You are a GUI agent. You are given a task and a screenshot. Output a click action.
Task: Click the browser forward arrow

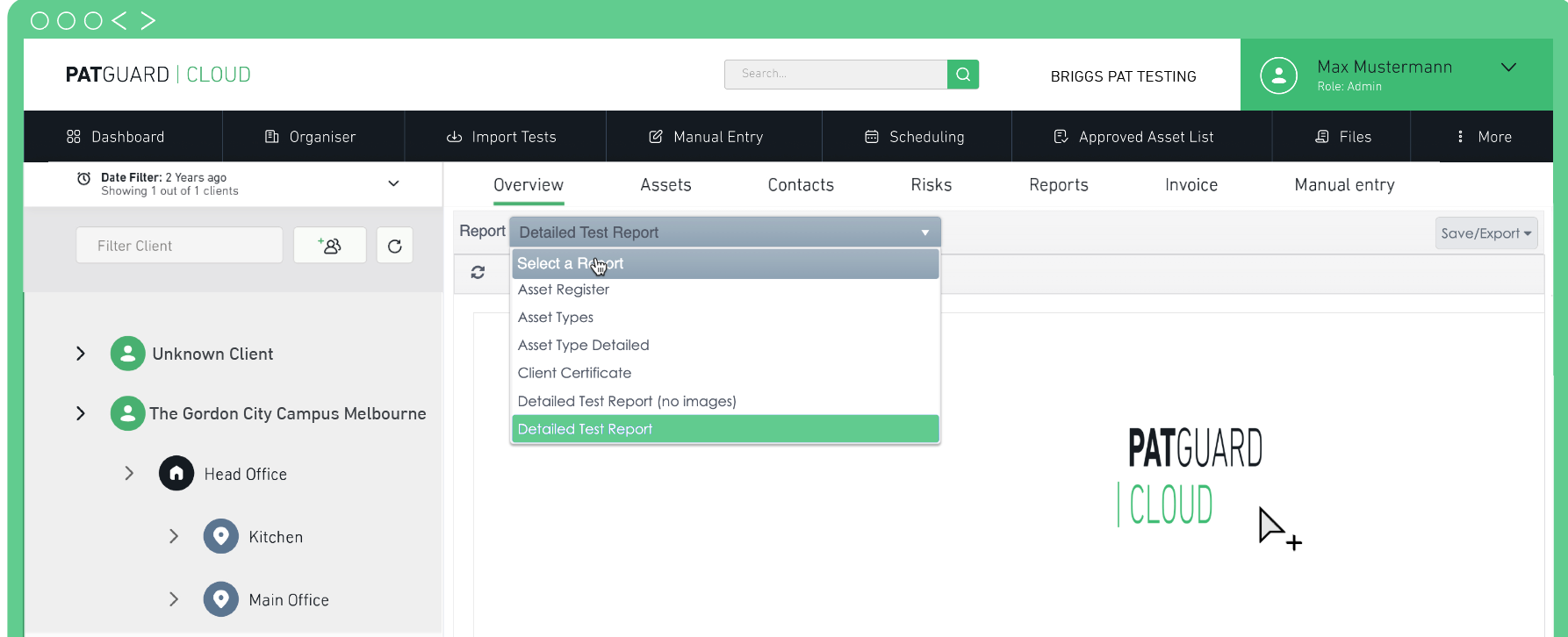click(147, 20)
